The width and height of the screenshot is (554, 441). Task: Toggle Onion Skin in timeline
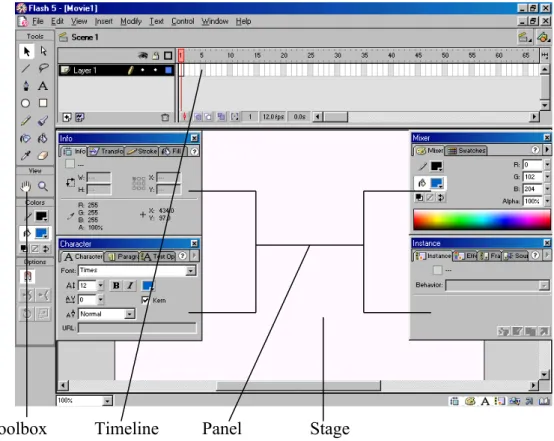pos(198,117)
